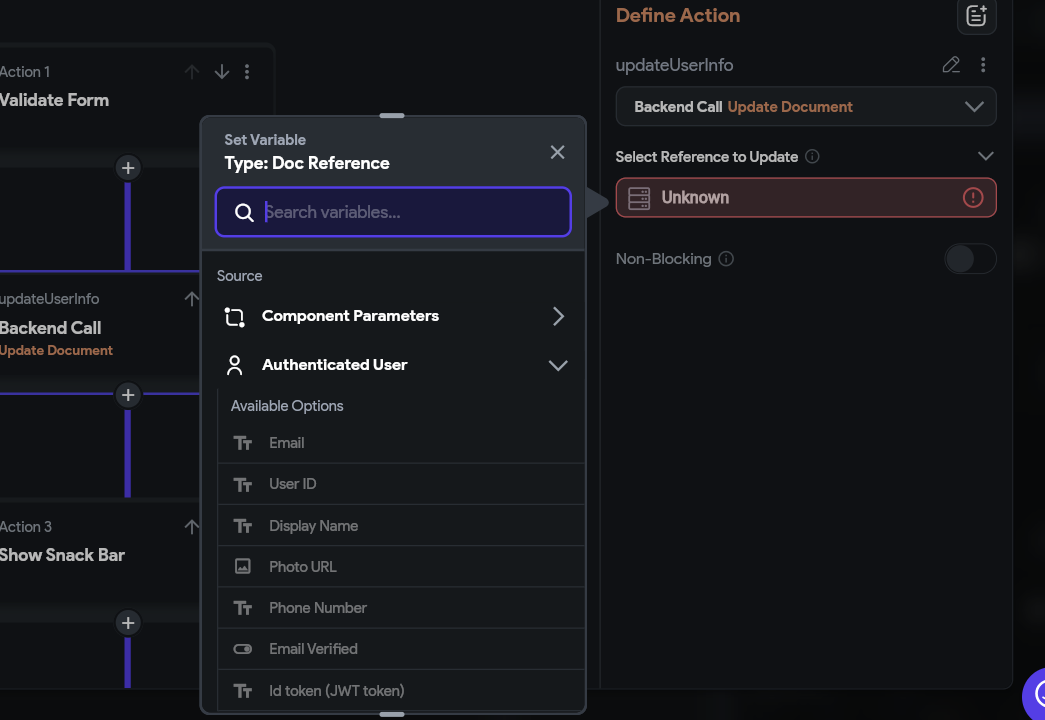Close the Set Variable popup
This screenshot has width=1045, height=720.
point(558,152)
